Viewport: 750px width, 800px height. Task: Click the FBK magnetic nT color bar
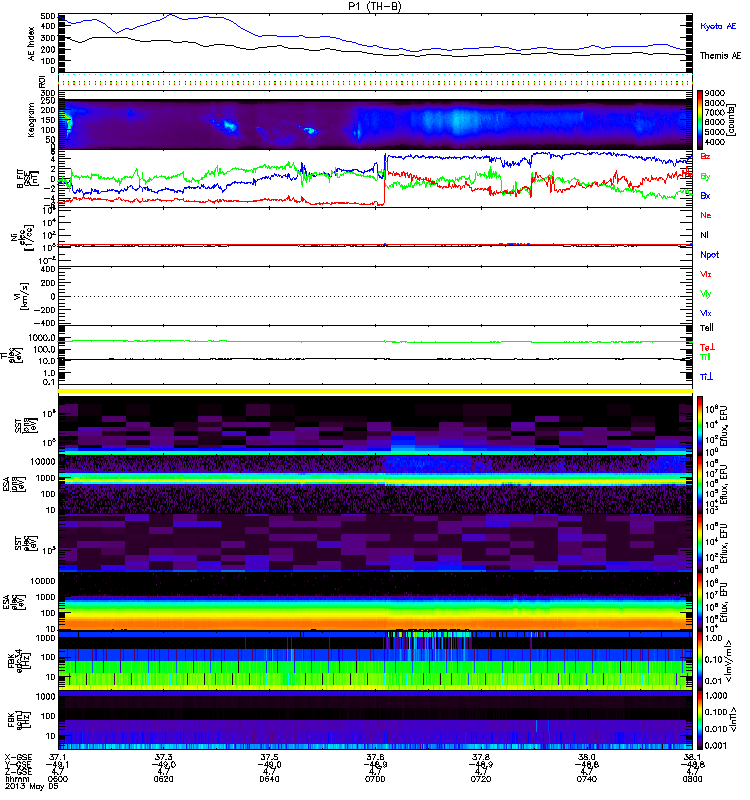coord(700,720)
